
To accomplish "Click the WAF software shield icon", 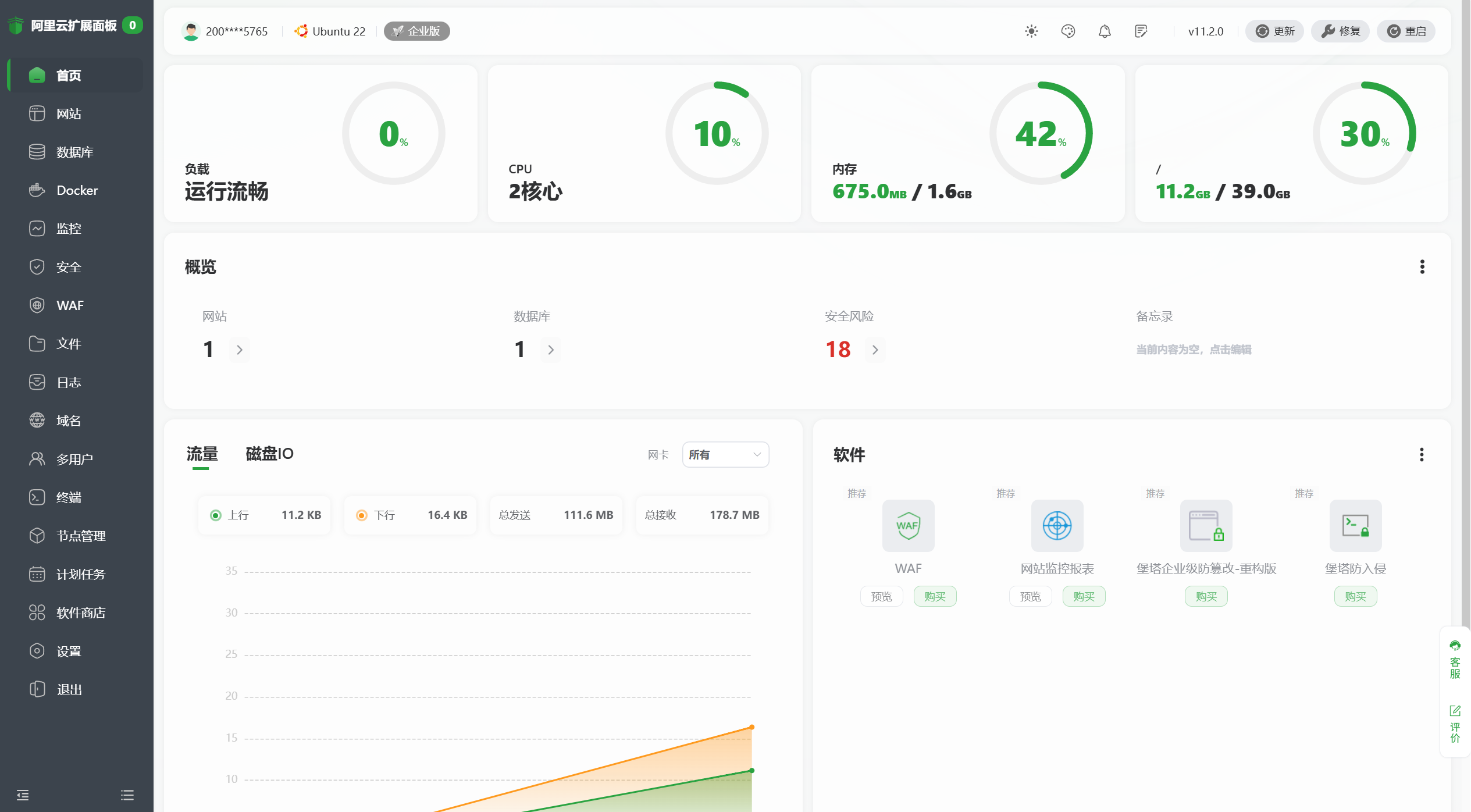I will coord(908,526).
